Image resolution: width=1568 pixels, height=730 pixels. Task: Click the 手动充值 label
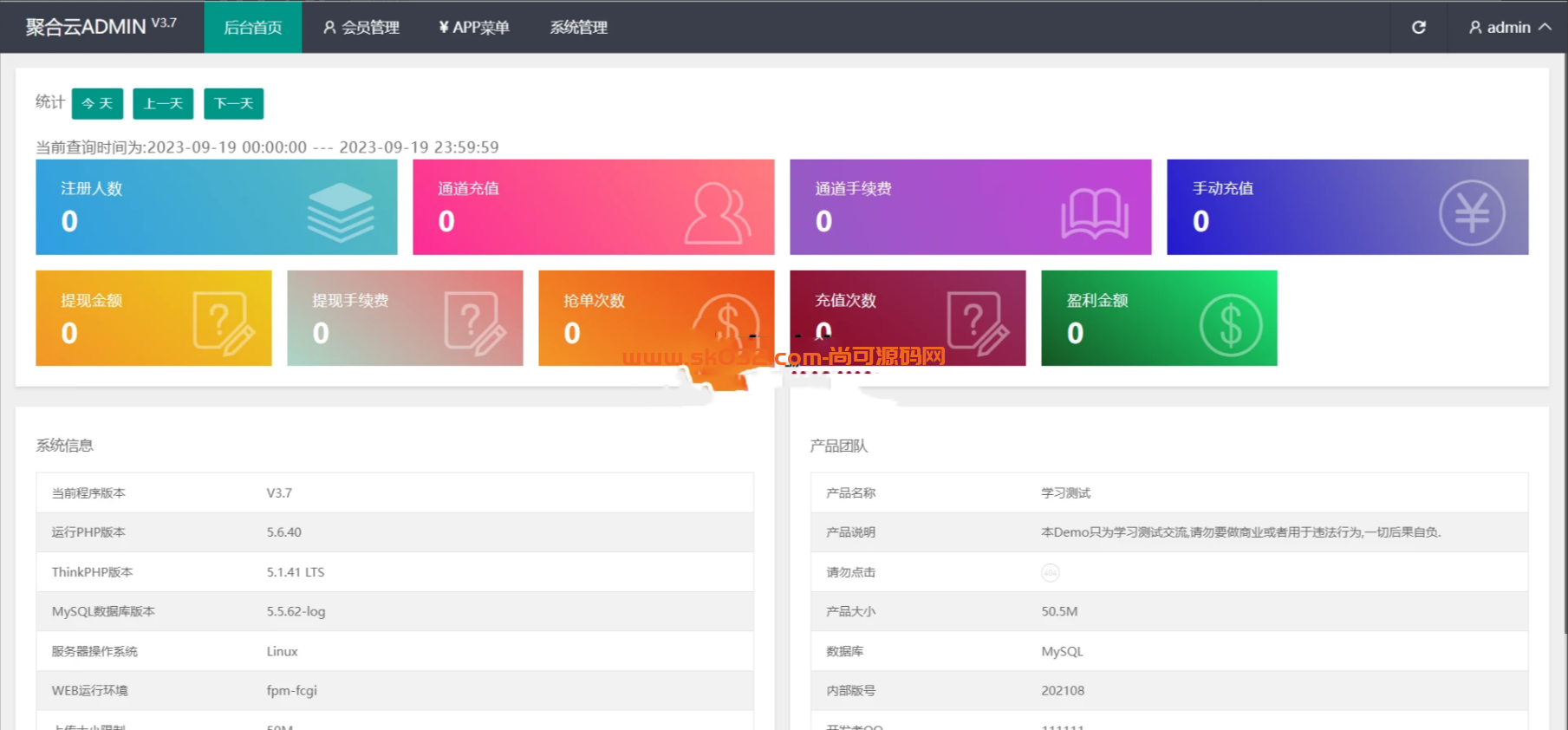click(1222, 188)
